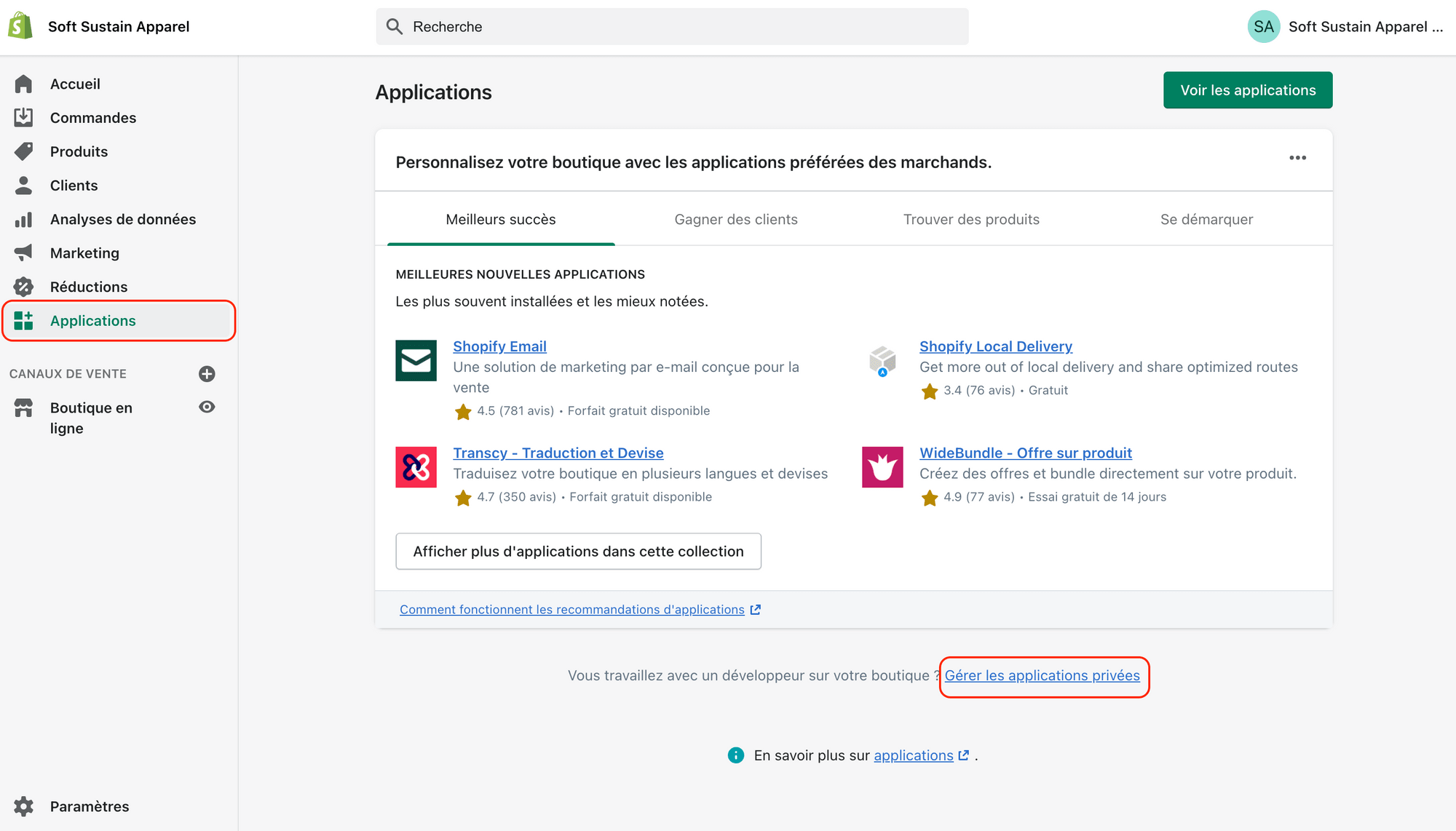
Task: Click the Voir les applications button
Action: tap(1248, 90)
